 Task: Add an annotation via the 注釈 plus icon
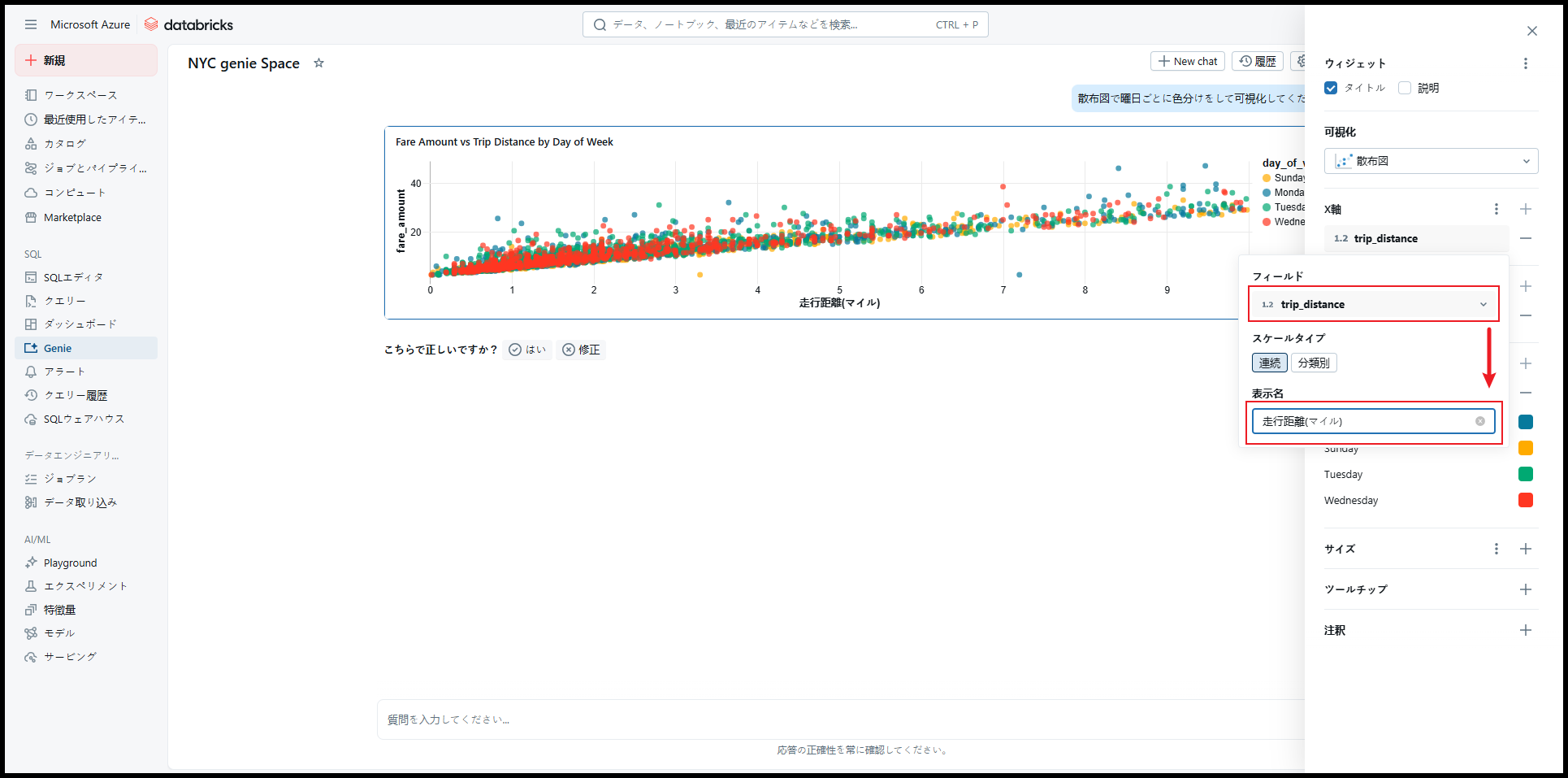1525,630
